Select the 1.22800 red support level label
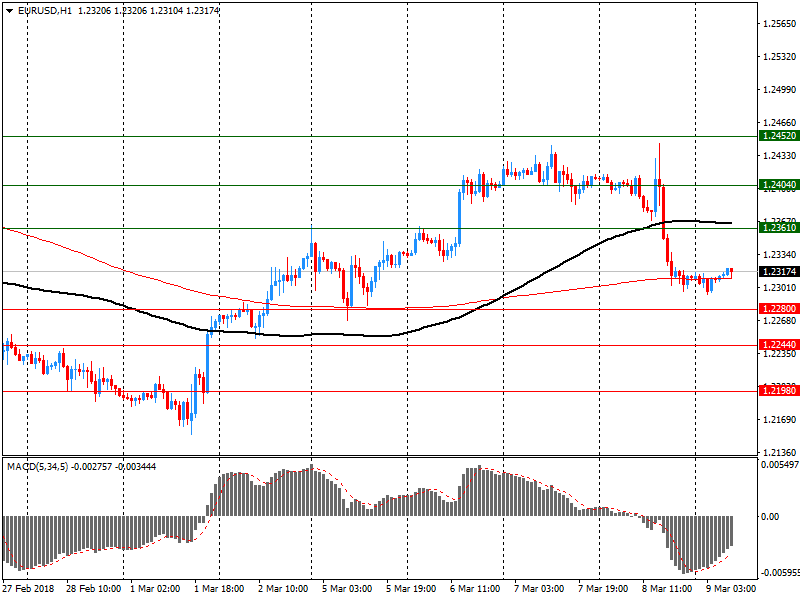Viewport: 800px width, 600px height. click(x=779, y=309)
